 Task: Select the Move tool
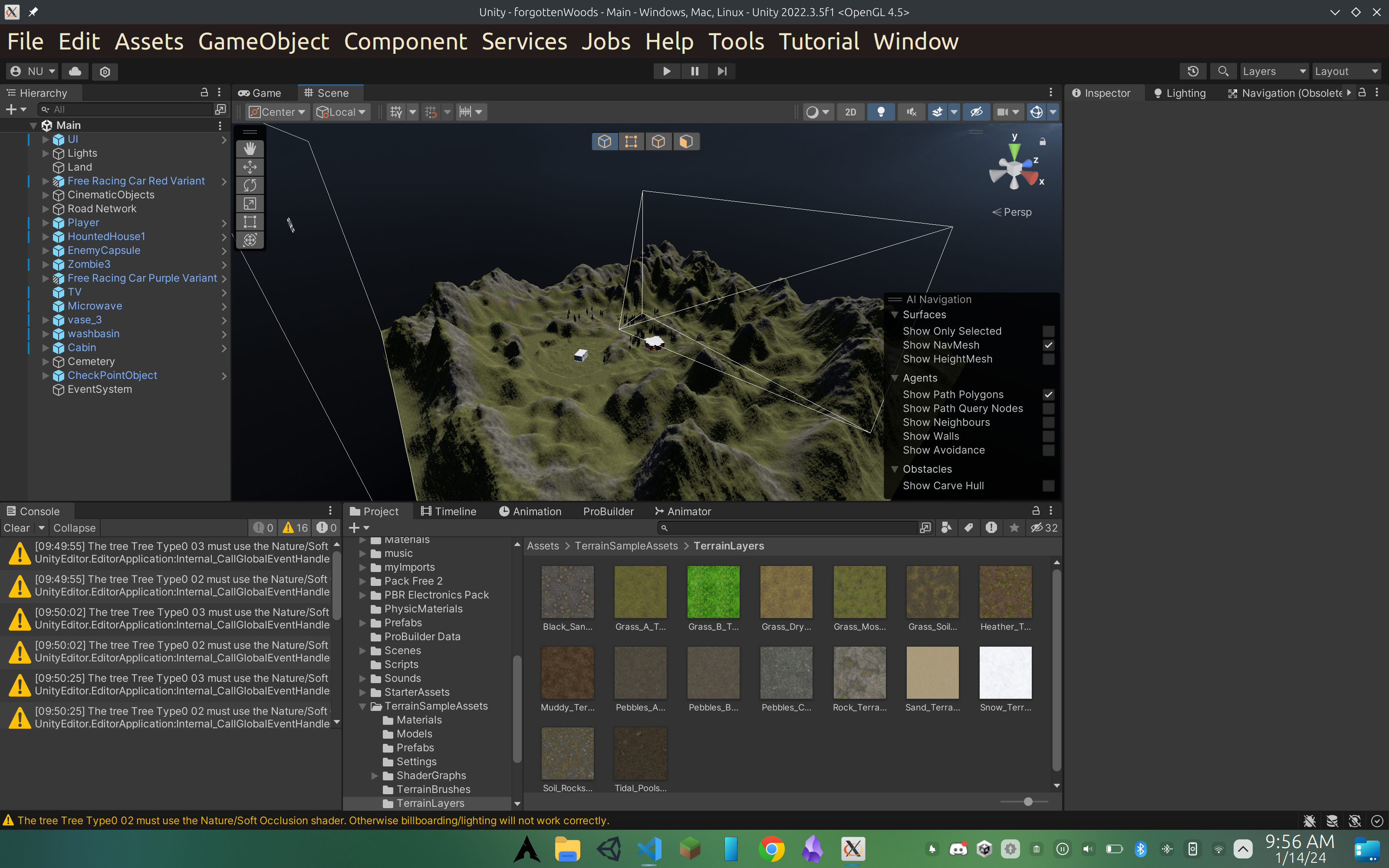point(250,167)
